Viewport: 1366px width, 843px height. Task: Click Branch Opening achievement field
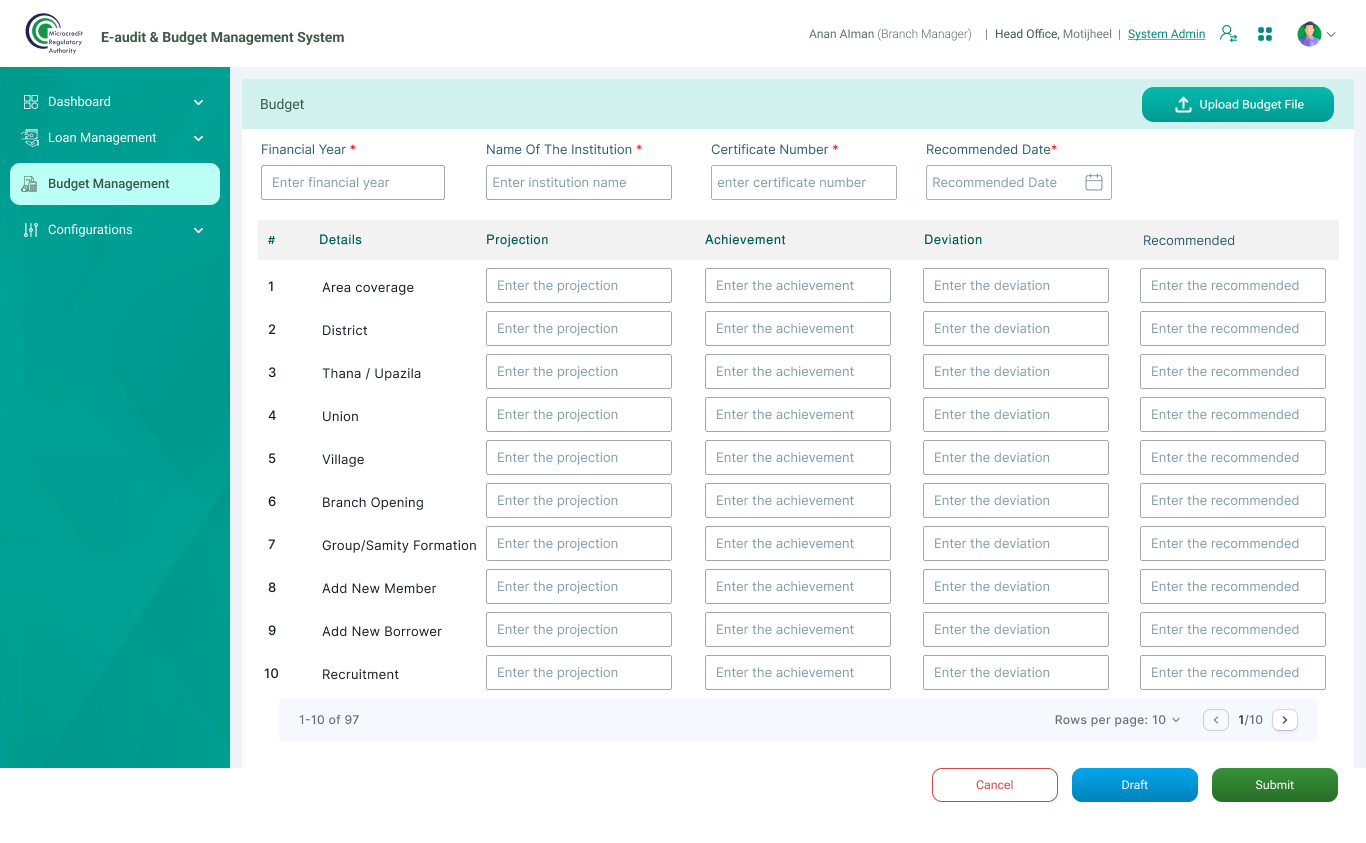pos(798,501)
